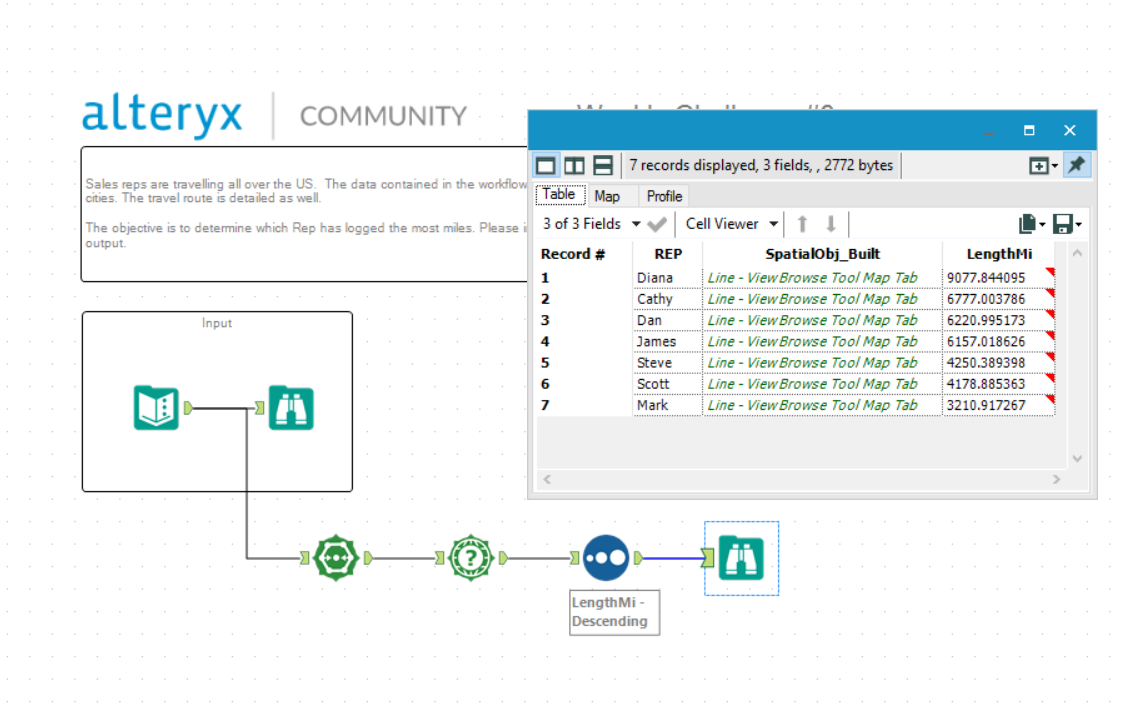Open the Profile tab
Image resolution: width=1124 pixels, height=707 pixels.
663,195
